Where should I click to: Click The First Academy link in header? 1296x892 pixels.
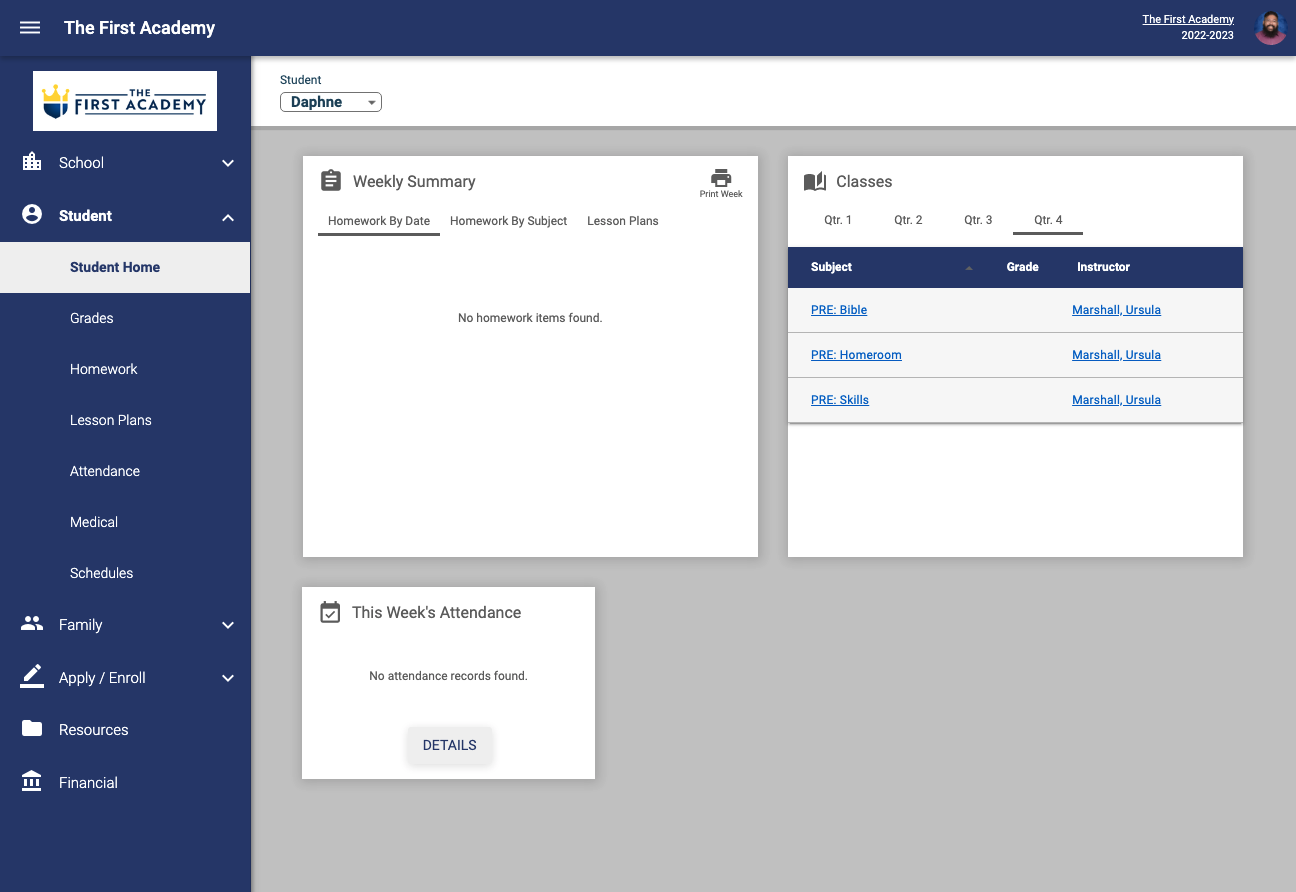pyautogui.click(x=1188, y=20)
